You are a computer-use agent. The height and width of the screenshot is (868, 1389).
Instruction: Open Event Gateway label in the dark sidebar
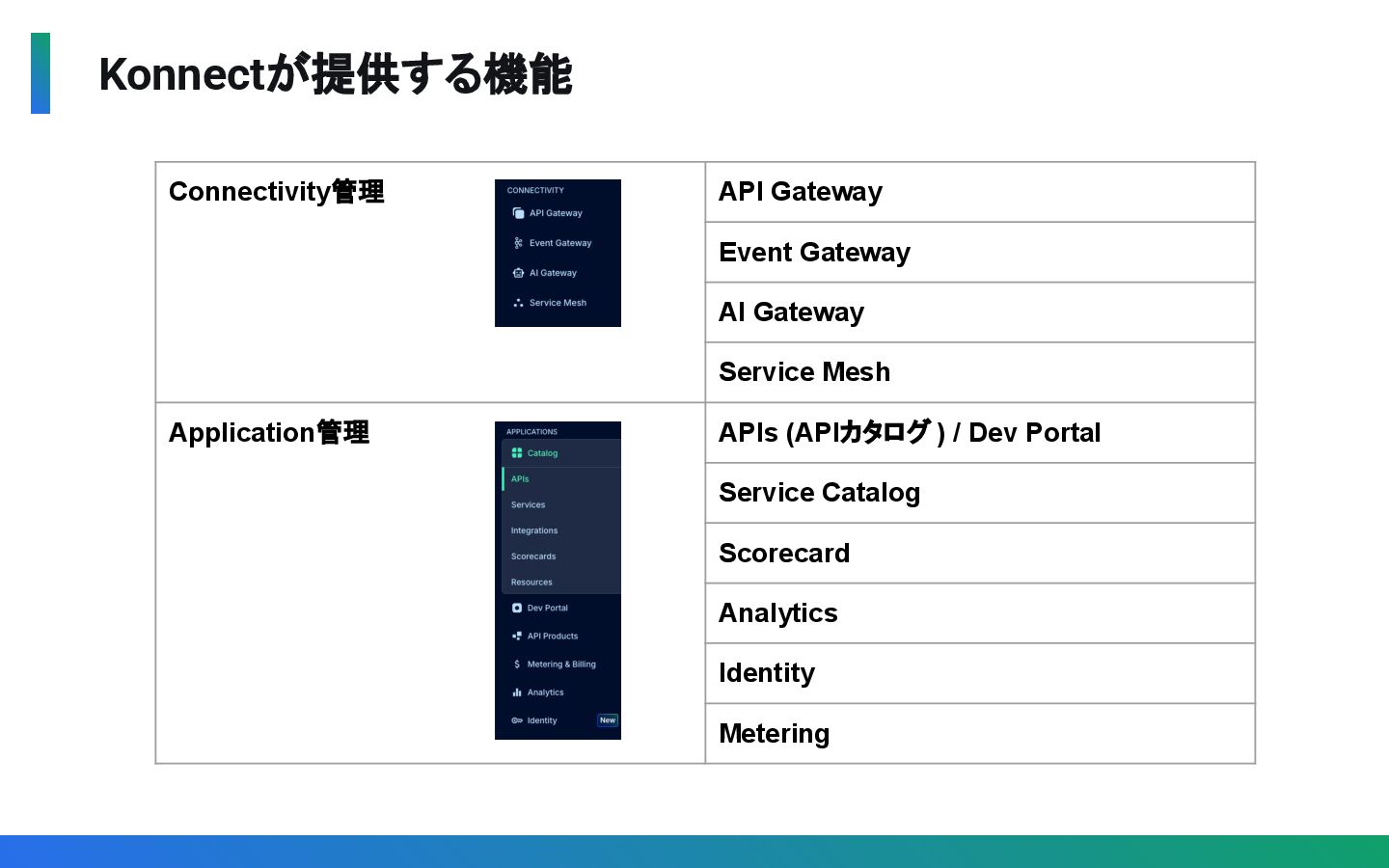click(560, 243)
